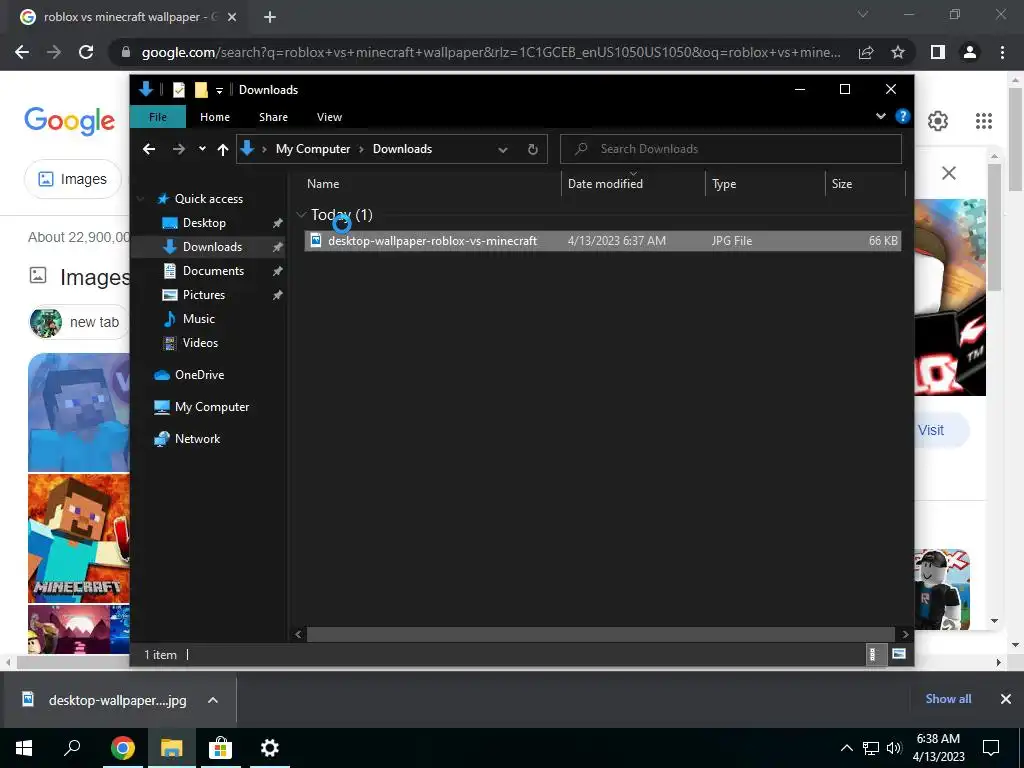Open the network tray icon

click(871, 748)
